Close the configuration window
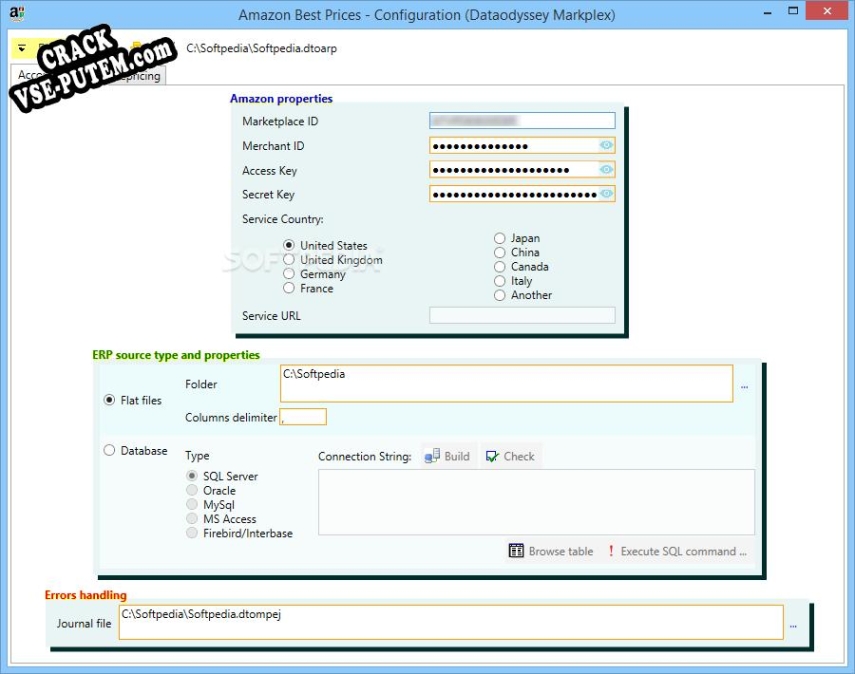This screenshot has width=855, height=674. point(827,11)
